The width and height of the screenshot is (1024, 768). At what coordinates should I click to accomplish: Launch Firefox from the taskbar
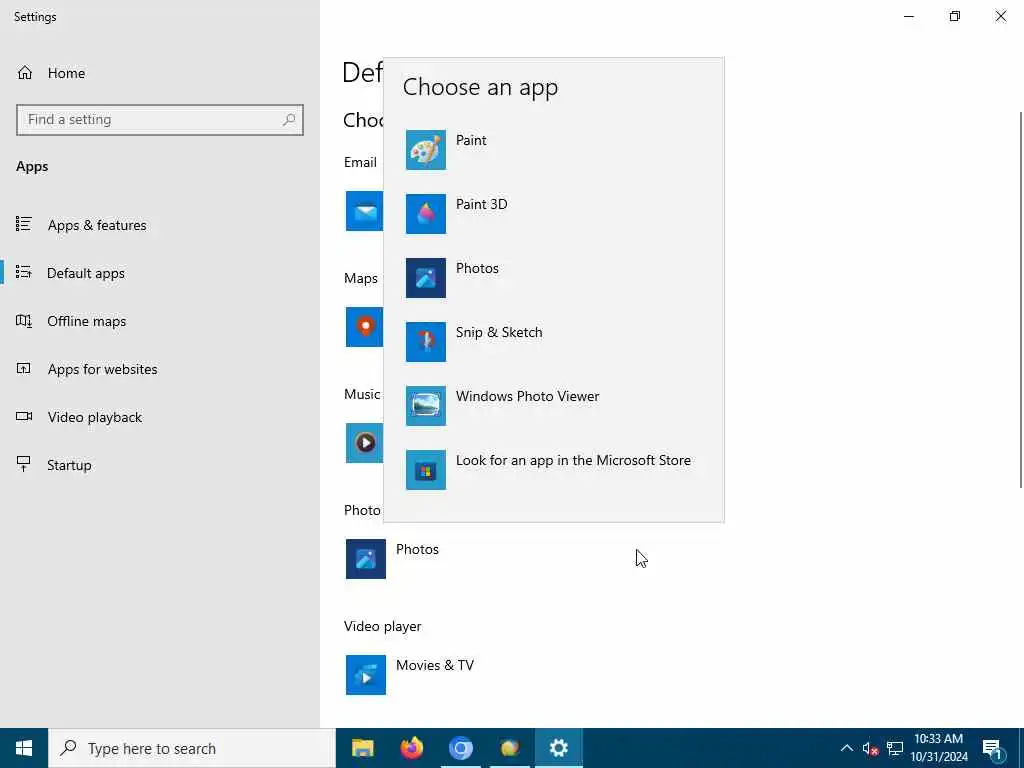[411, 748]
